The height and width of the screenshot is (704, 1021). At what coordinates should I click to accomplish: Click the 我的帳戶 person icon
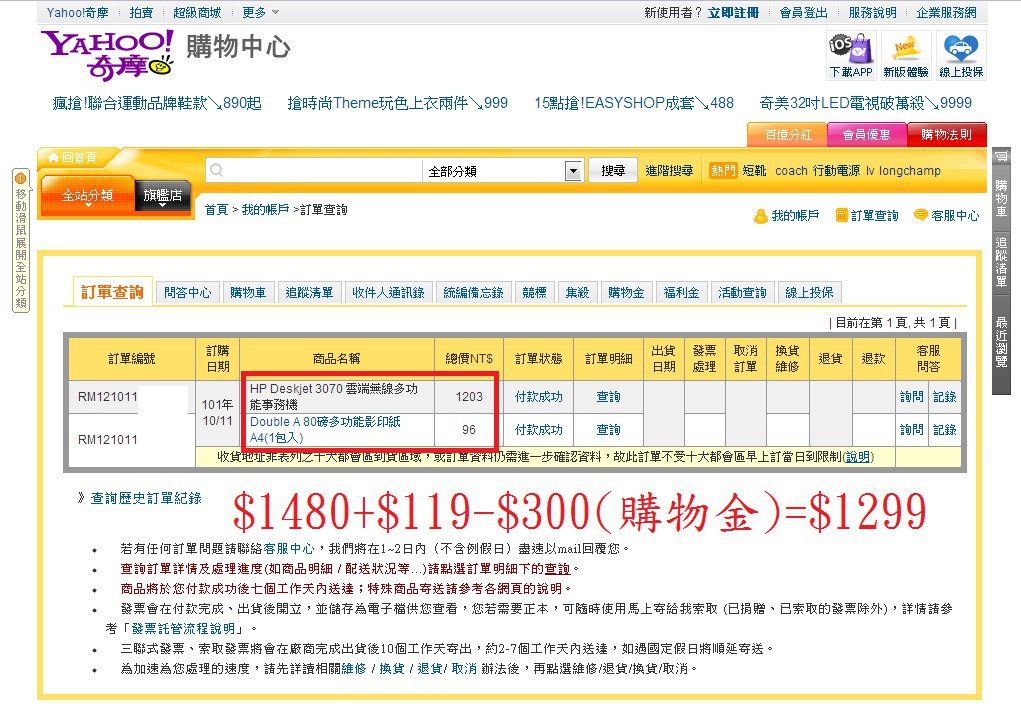click(760, 216)
